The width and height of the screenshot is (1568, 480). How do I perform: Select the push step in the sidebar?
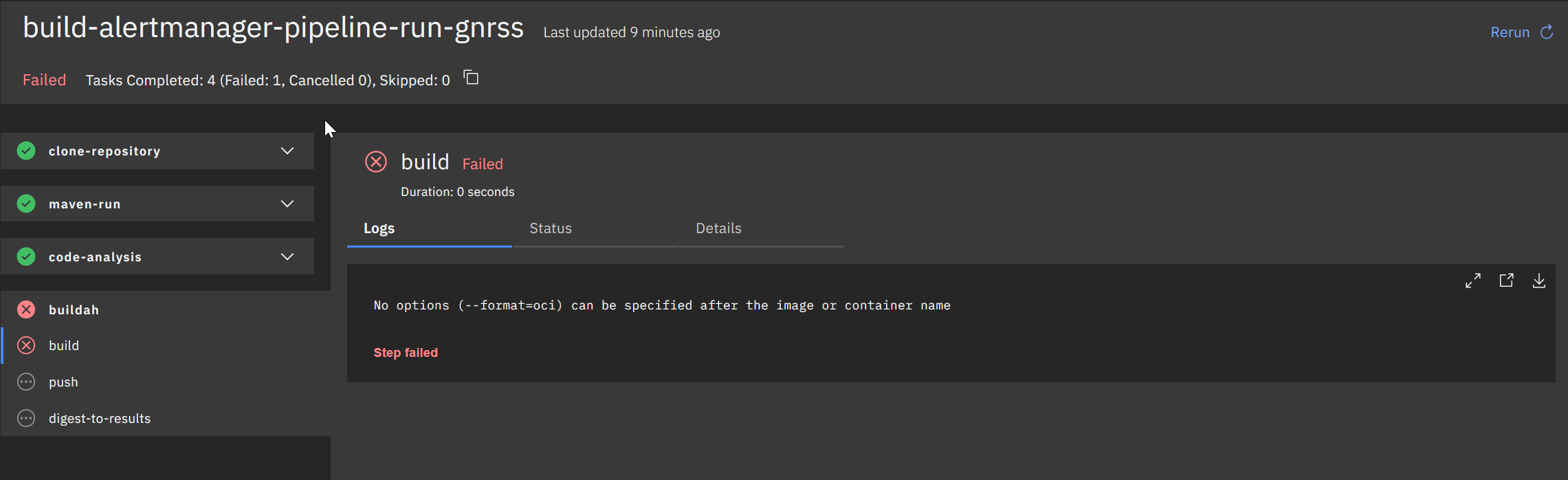pos(63,382)
